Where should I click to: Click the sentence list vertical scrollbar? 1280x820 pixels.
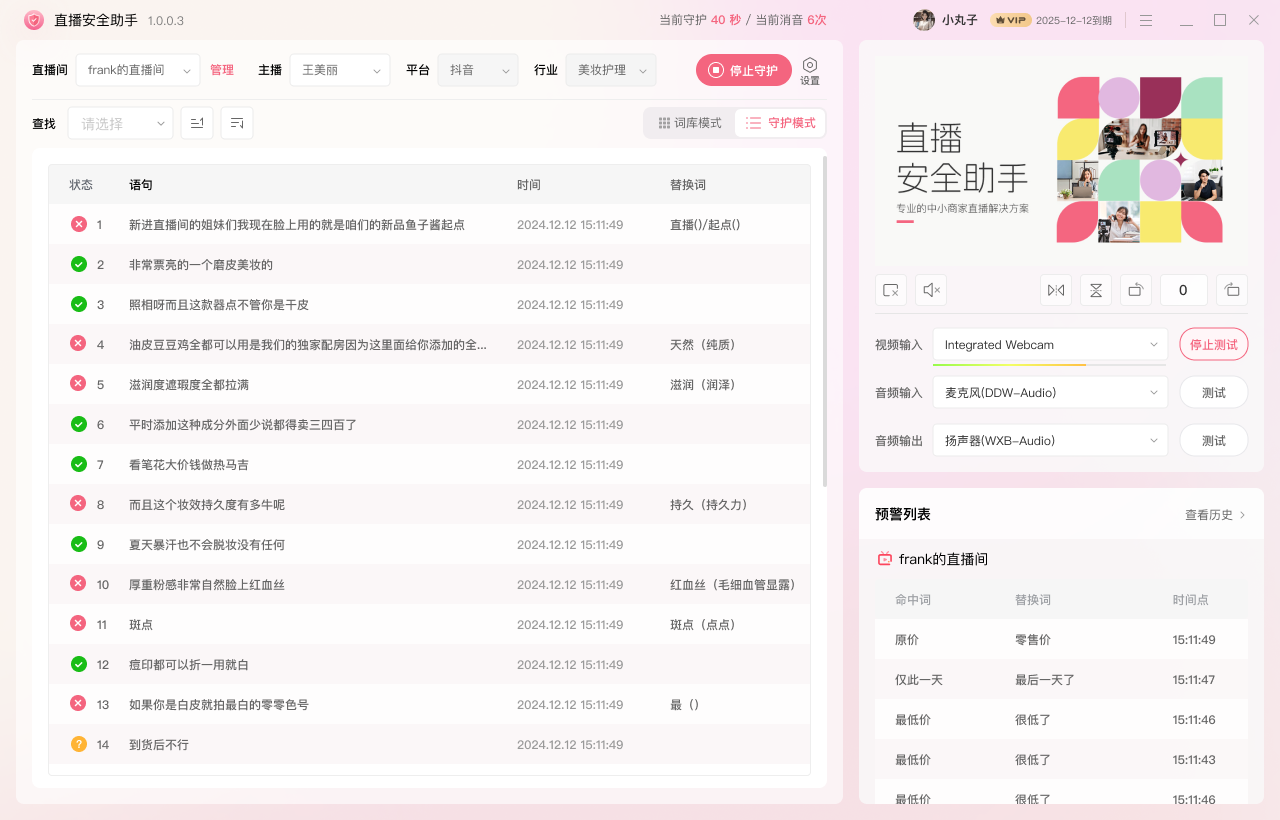(825, 322)
